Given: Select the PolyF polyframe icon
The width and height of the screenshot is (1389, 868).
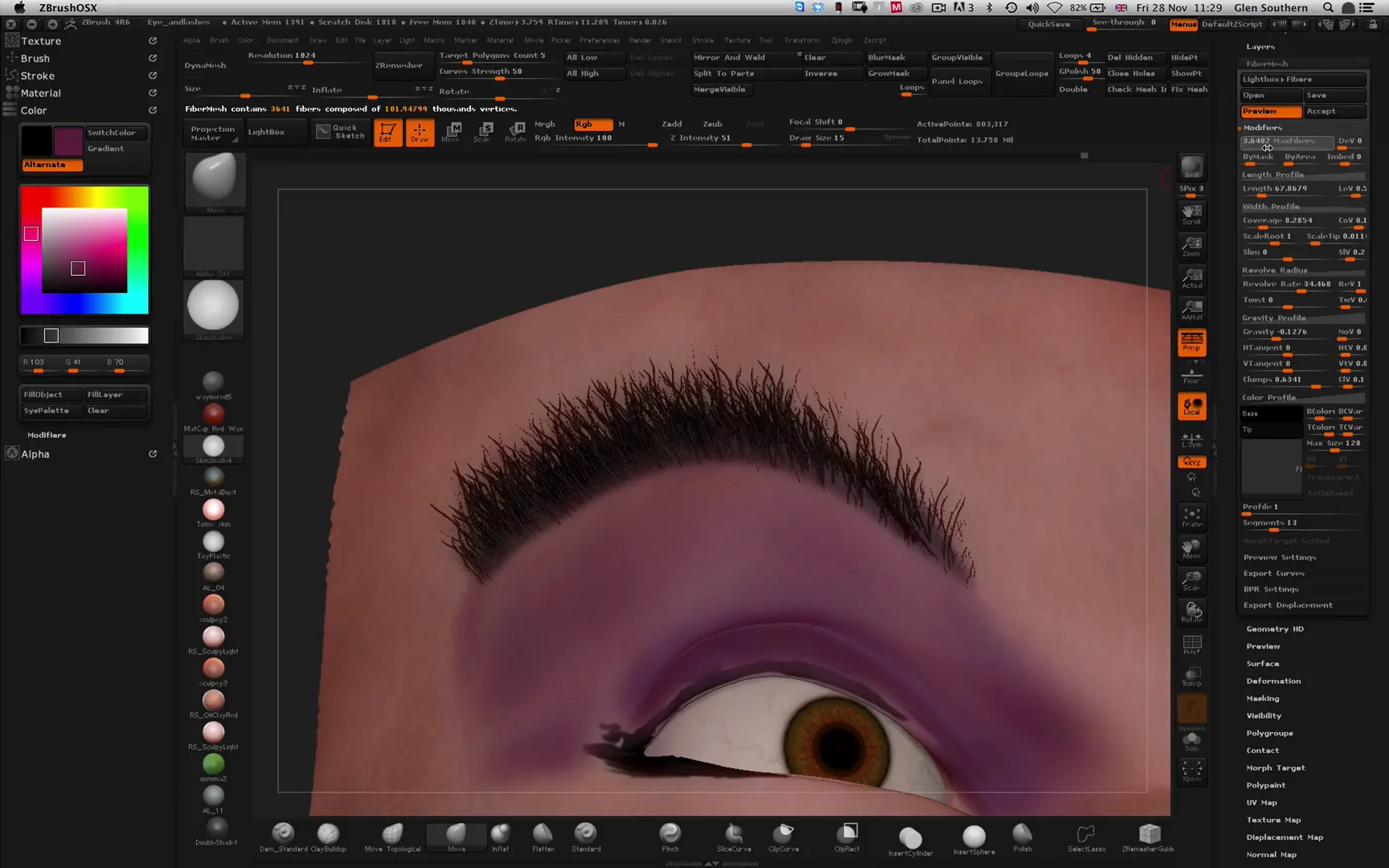Looking at the screenshot, I should point(1192,643).
